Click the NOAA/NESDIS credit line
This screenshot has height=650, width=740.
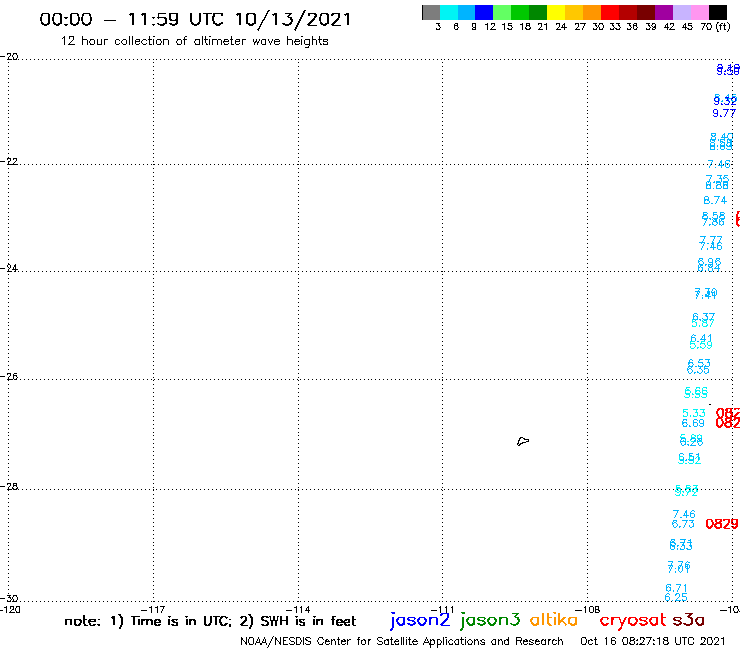(402, 641)
